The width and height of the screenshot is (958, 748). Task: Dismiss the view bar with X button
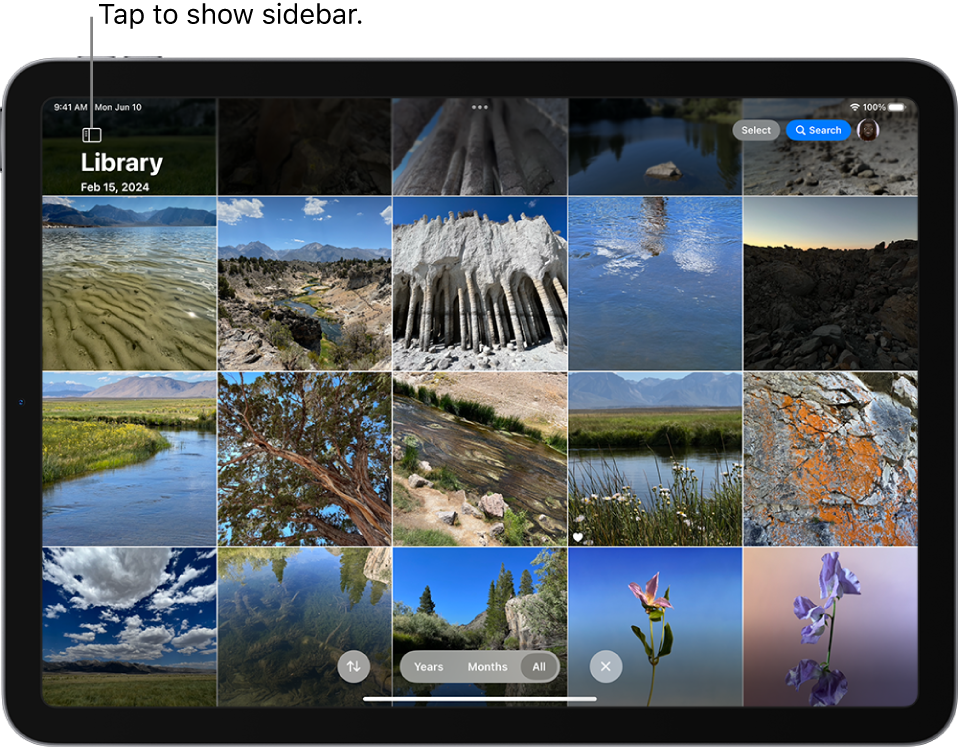click(605, 666)
